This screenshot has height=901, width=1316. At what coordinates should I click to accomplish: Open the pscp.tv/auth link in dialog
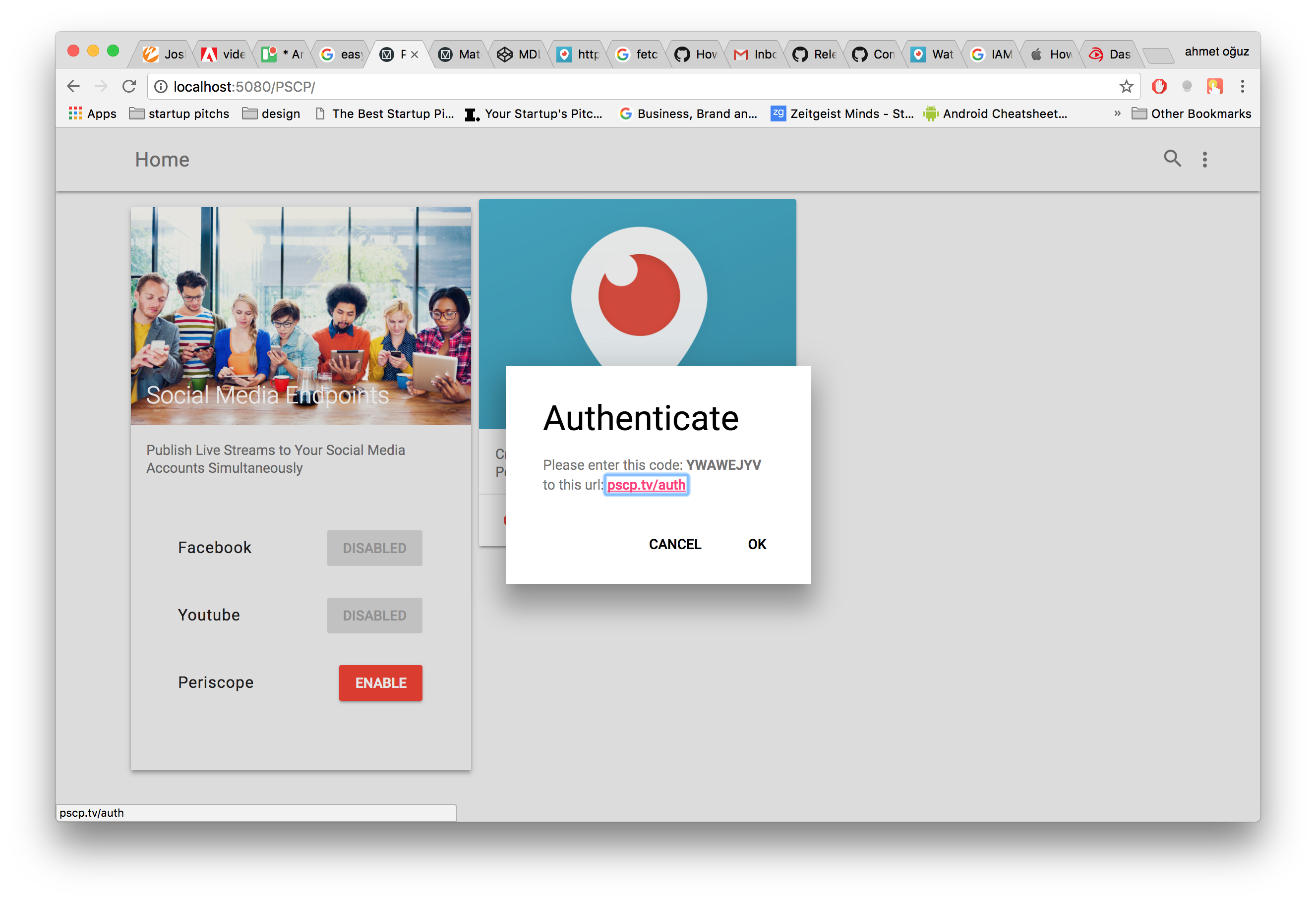pyautogui.click(x=646, y=485)
